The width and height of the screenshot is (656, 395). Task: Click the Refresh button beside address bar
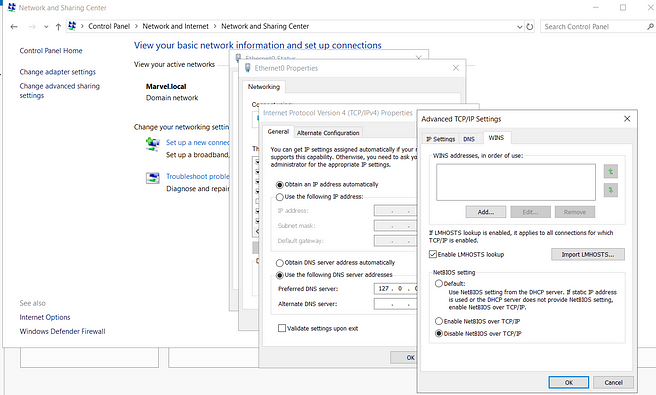[530, 27]
